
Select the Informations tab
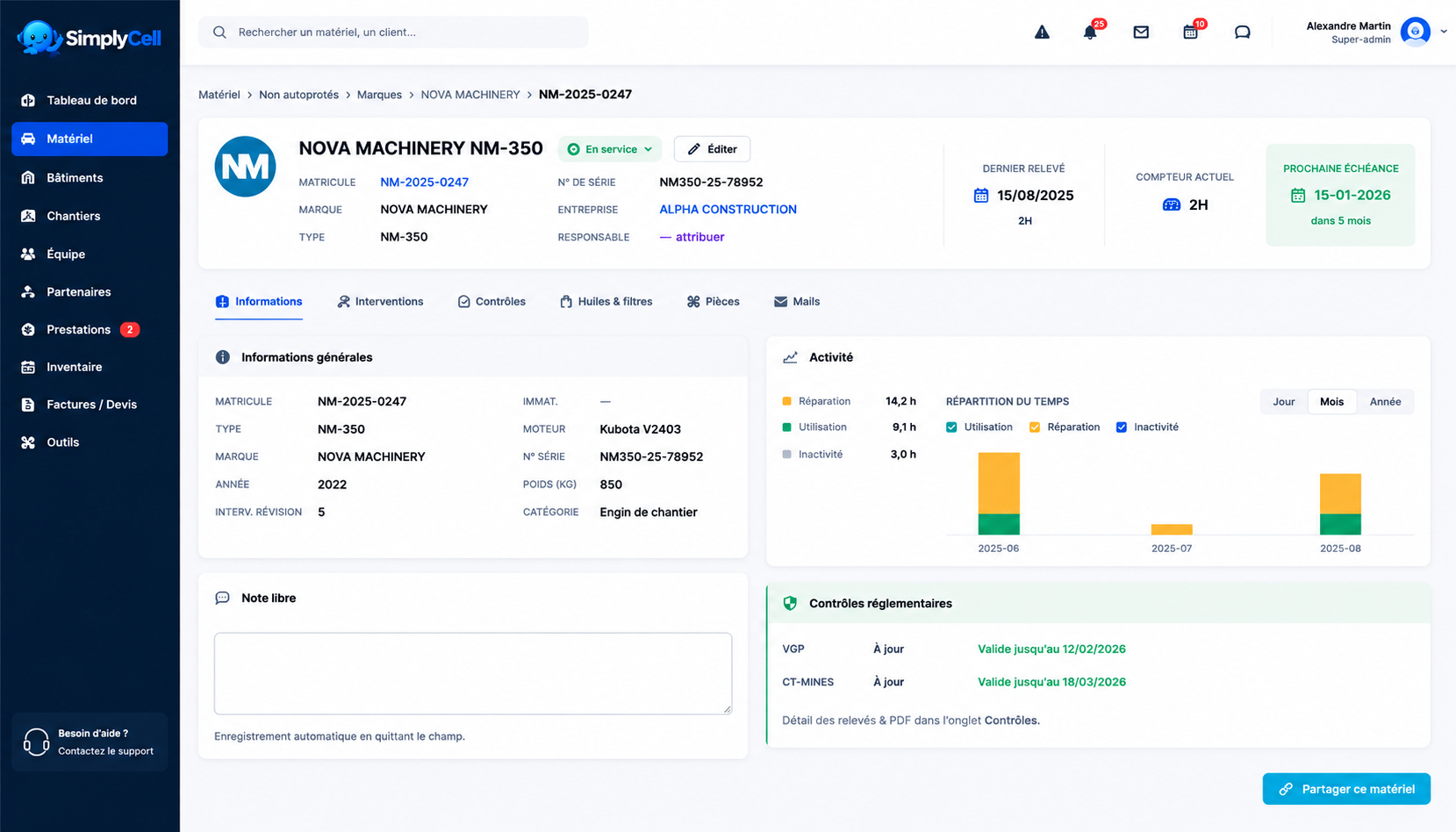(x=259, y=301)
